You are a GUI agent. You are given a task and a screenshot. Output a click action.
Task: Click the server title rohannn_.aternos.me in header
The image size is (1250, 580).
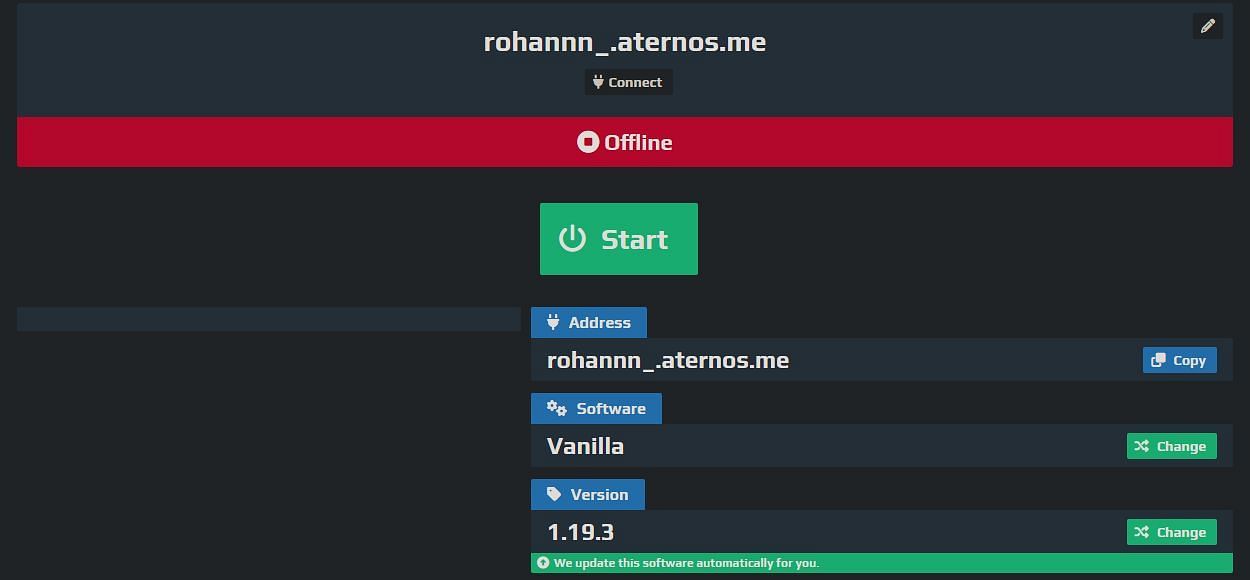point(625,42)
